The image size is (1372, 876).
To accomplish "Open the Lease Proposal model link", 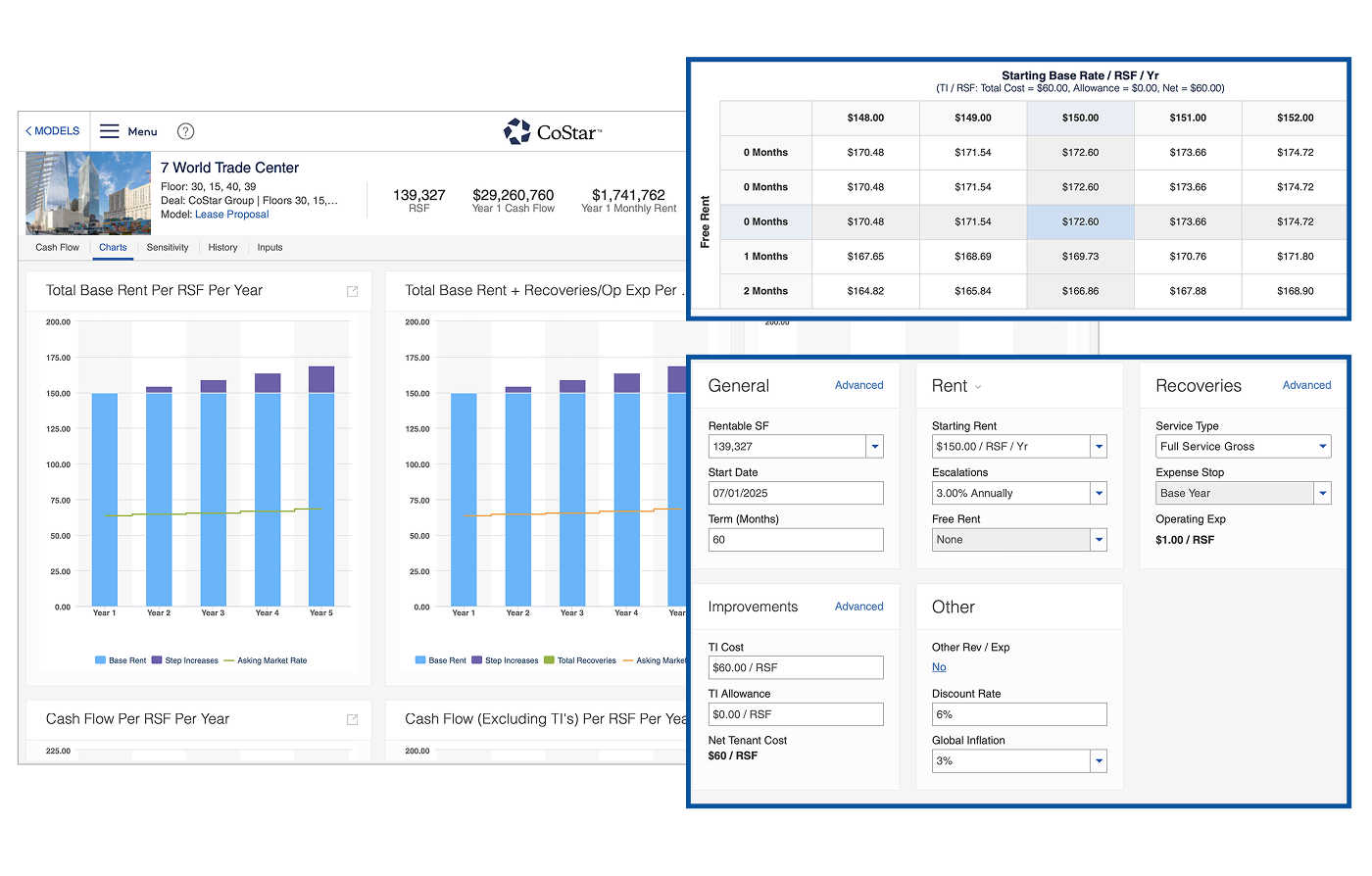I will click(231, 215).
